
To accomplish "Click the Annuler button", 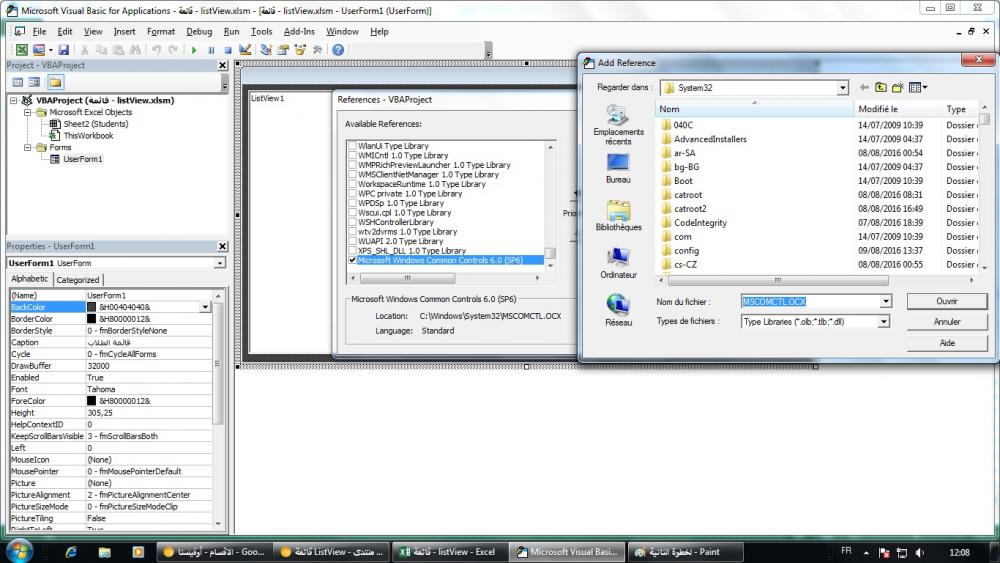I will coord(947,322).
